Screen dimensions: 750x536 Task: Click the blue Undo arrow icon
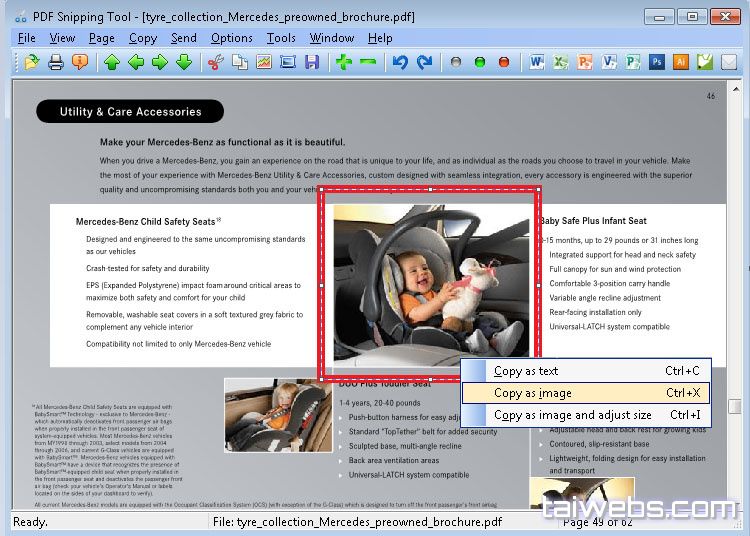400,62
